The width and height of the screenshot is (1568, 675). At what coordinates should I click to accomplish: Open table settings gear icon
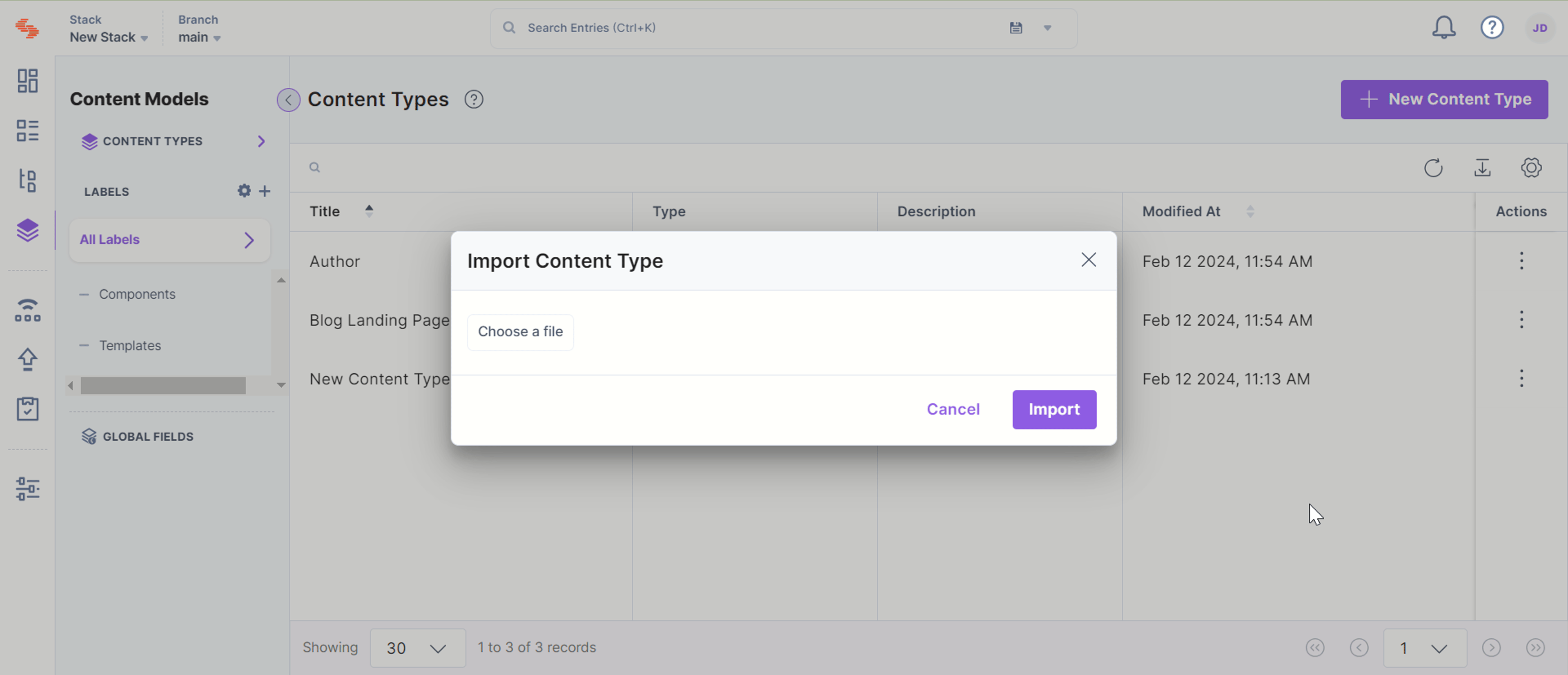tap(1531, 168)
